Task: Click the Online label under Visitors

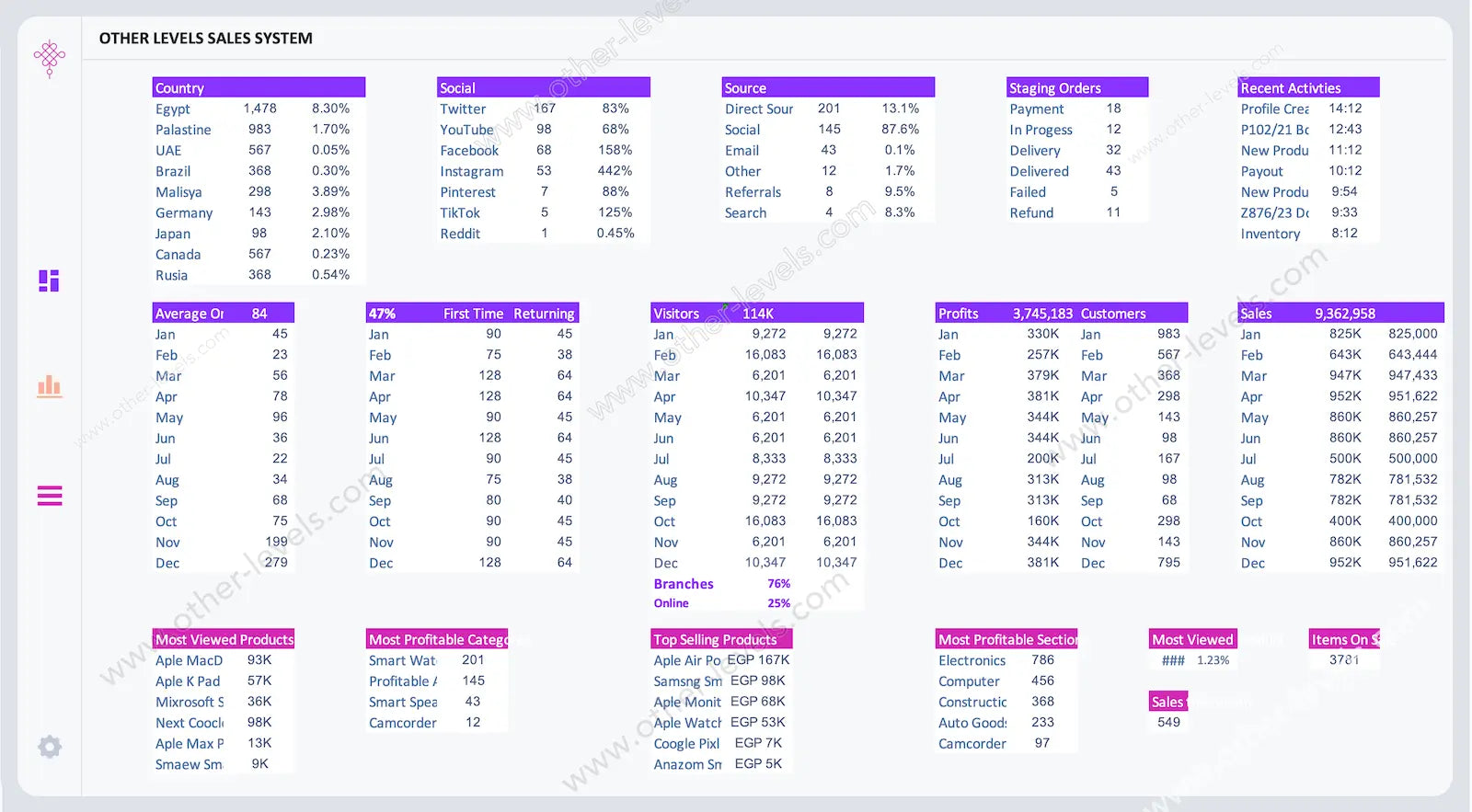Action: tap(672, 603)
